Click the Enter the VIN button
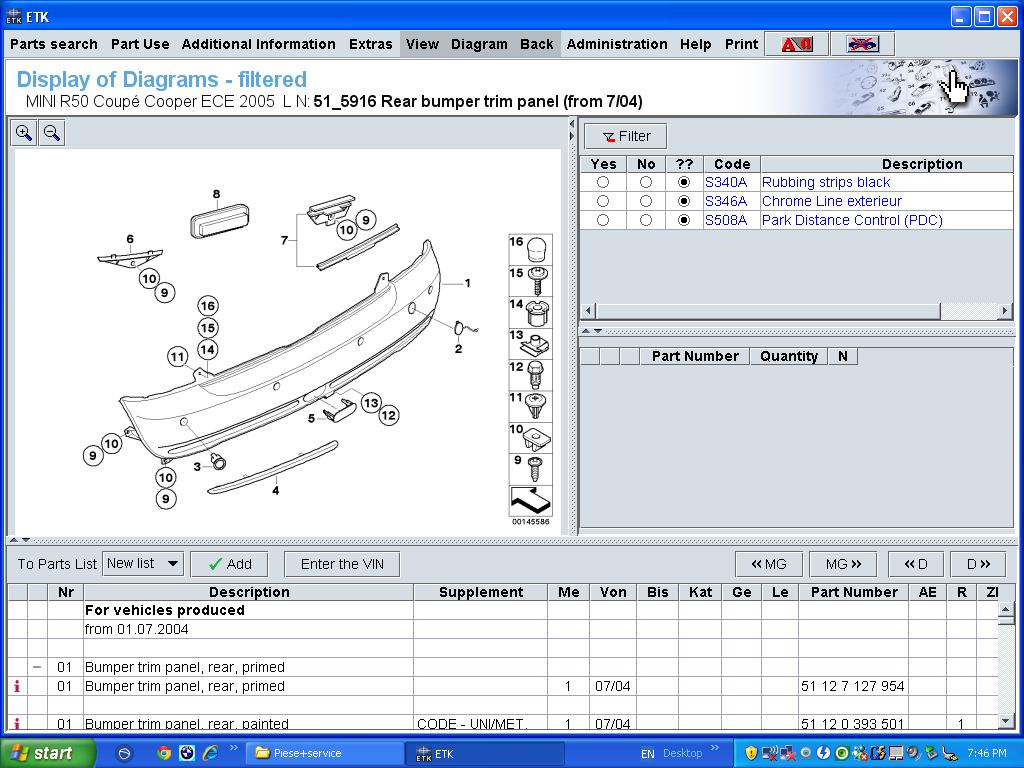 tap(342, 564)
